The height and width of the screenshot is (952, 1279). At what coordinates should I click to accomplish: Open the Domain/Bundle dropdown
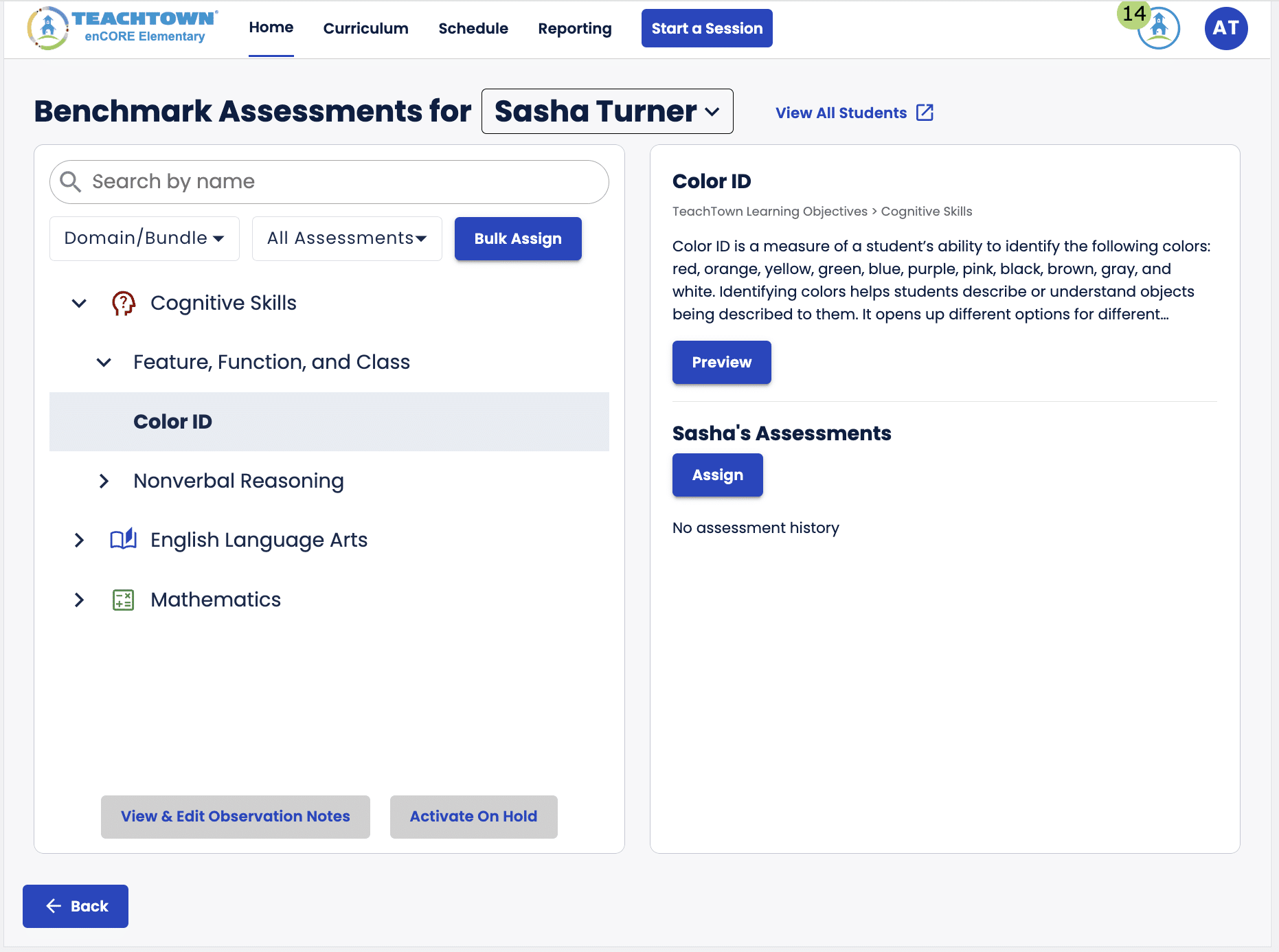(x=144, y=238)
